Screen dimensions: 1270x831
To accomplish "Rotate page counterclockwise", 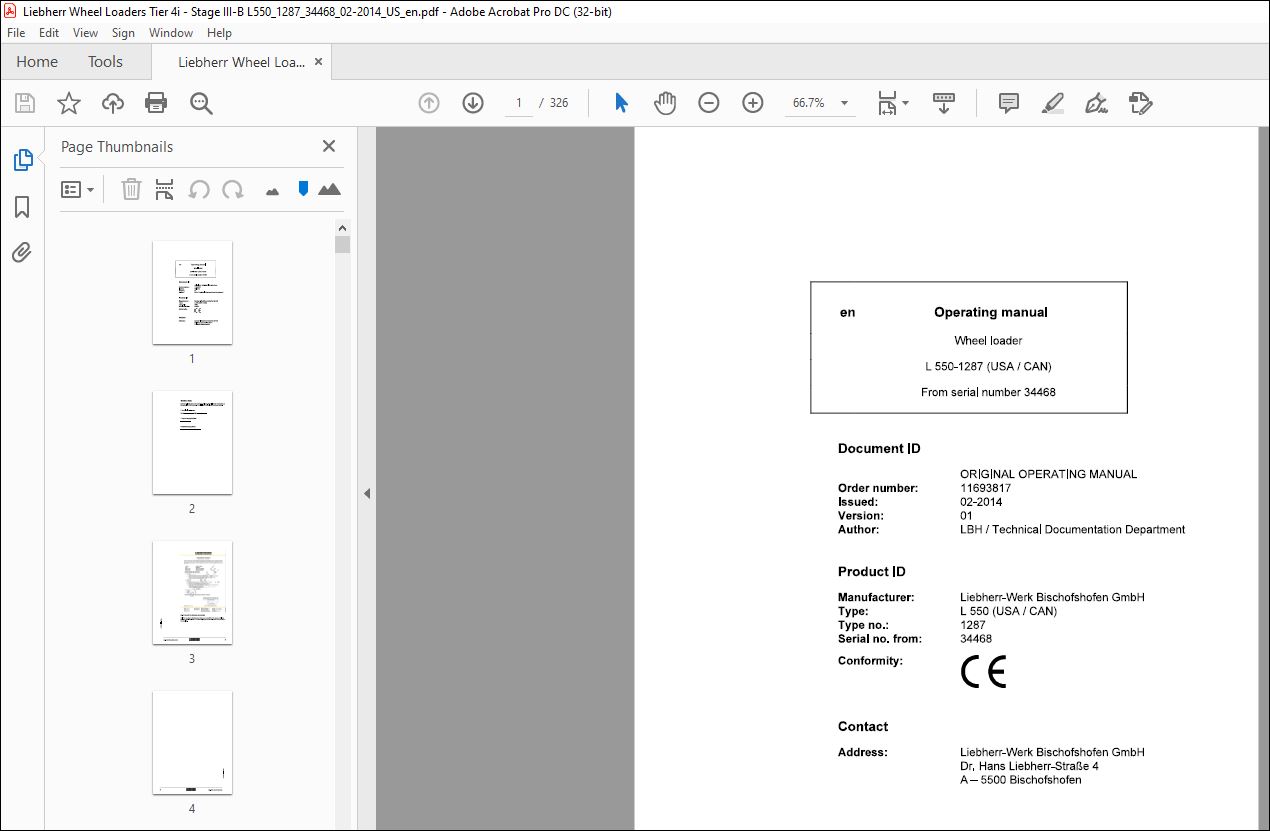I will click(x=199, y=189).
